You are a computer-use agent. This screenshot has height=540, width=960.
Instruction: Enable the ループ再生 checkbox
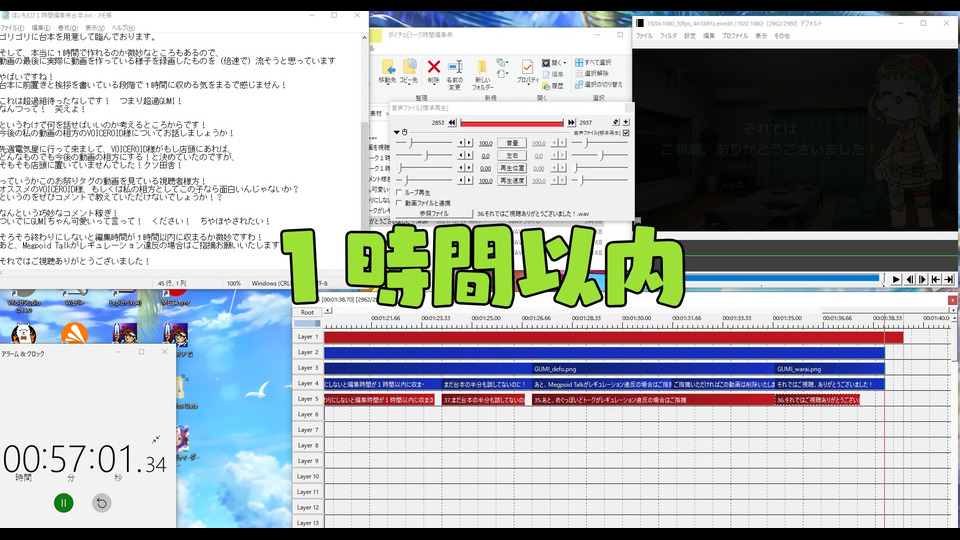tap(399, 192)
